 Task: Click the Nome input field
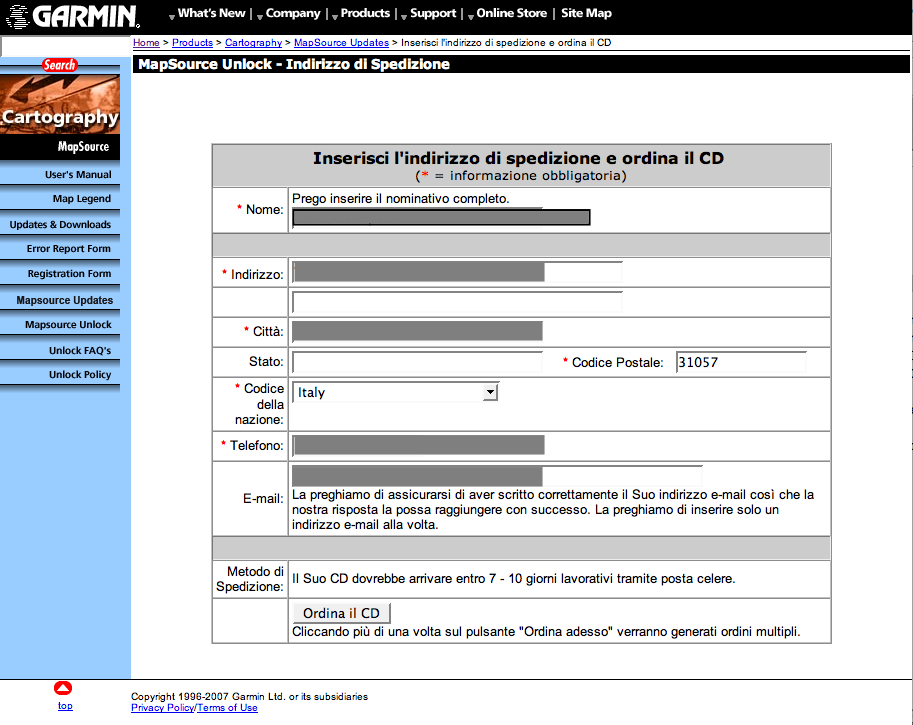[441, 218]
